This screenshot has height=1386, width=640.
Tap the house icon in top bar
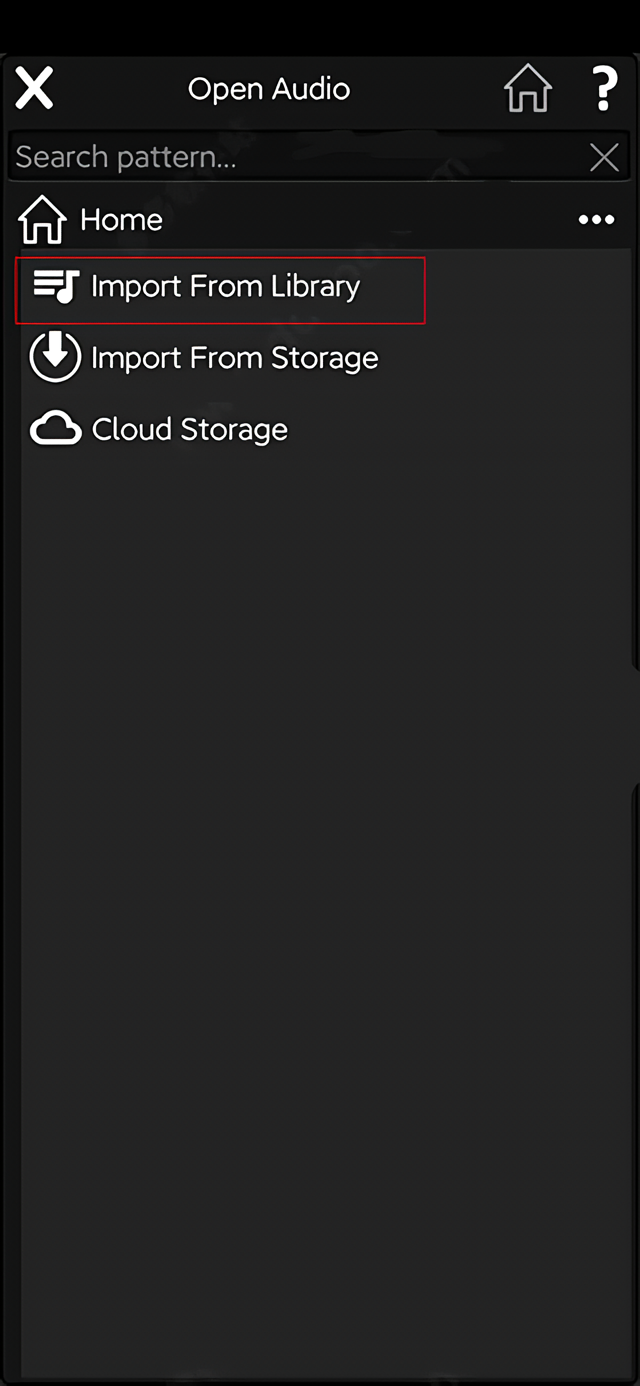527,89
